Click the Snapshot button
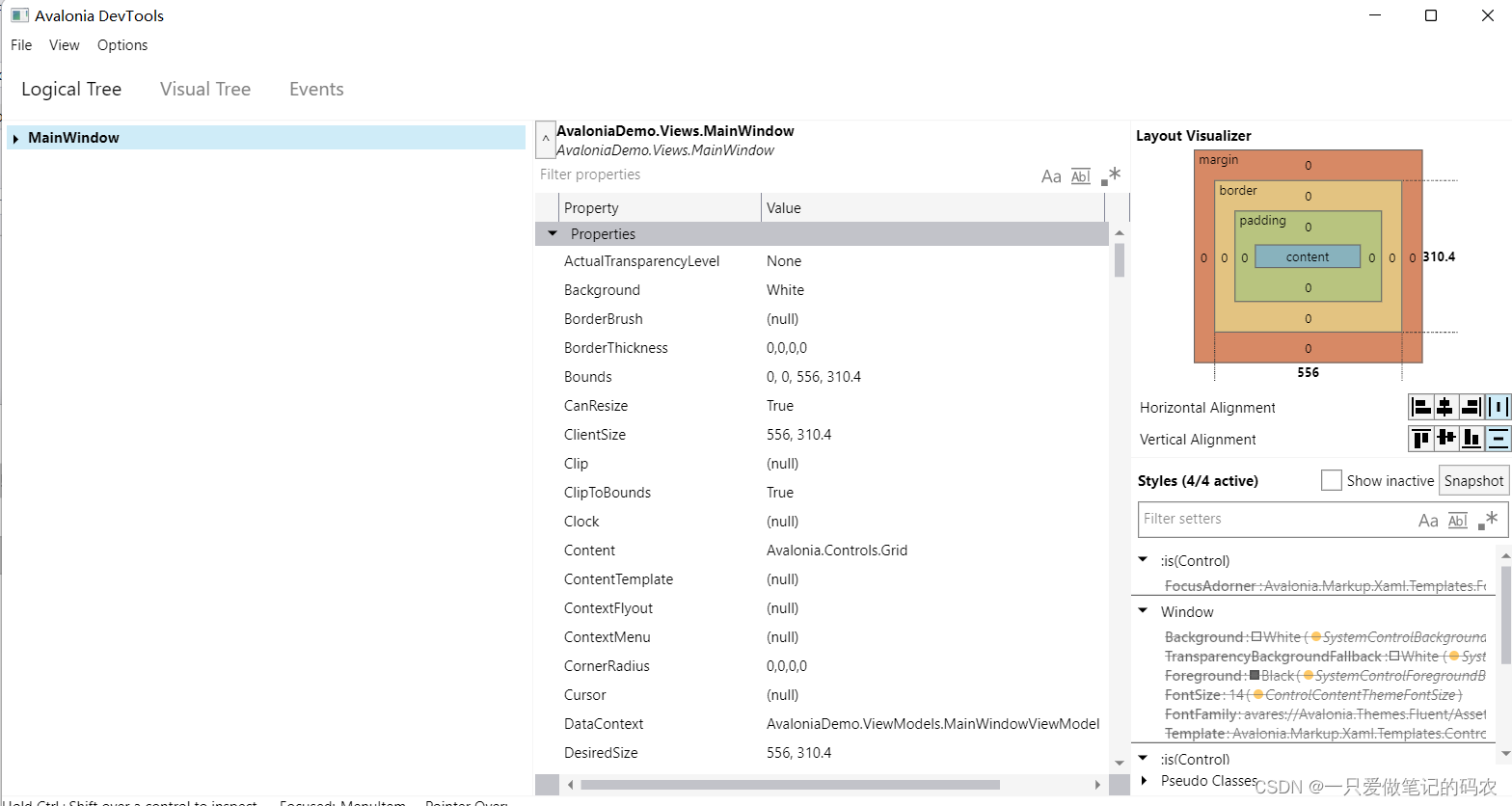The image size is (1512, 806). pyautogui.click(x=1473, y=480)
